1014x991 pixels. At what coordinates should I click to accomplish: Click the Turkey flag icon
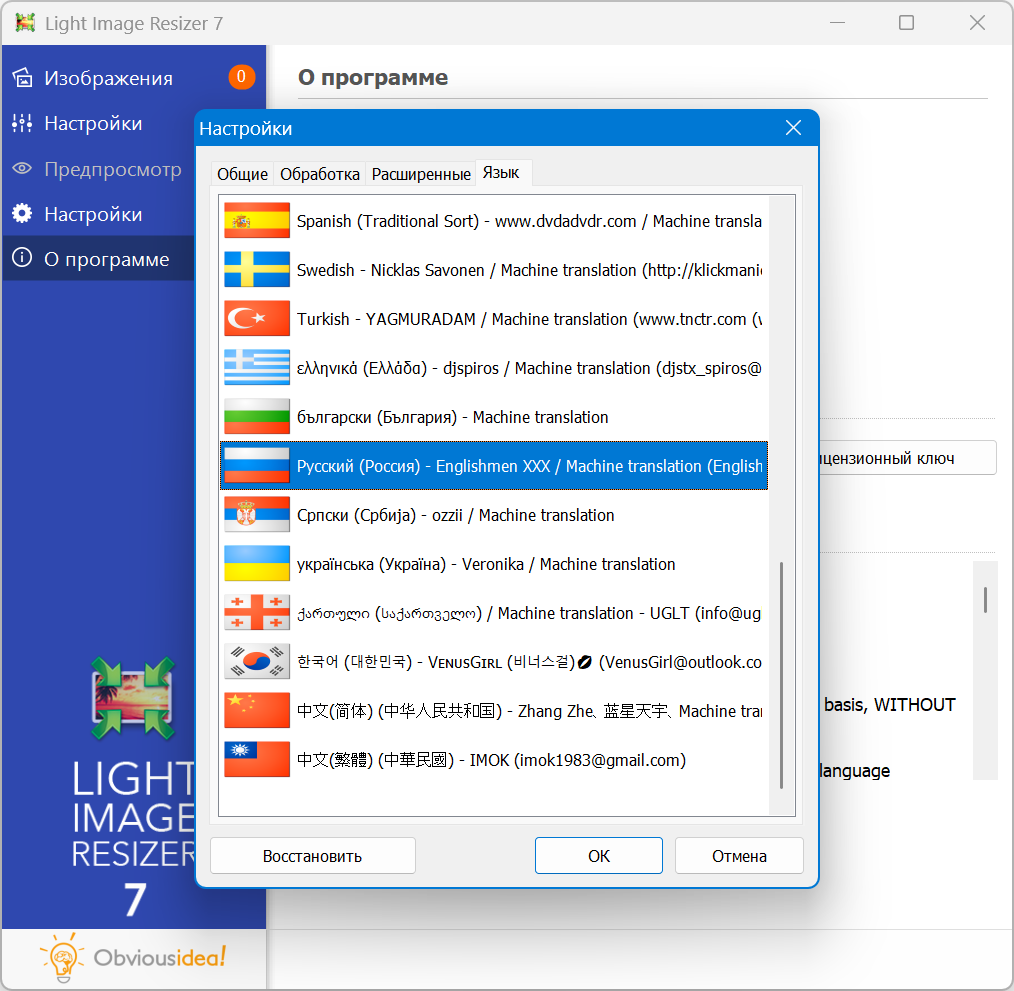(257, 319)
